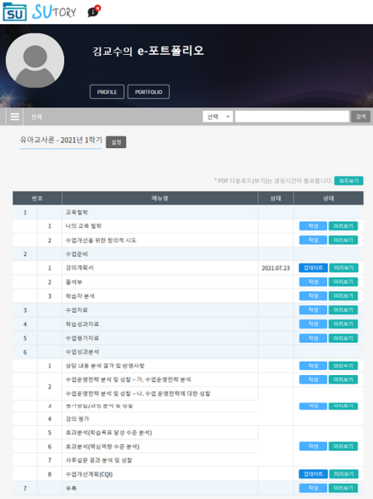Click the SUTORY wordmark logo
The image size is (373, 499).
[x=54, y=12]
